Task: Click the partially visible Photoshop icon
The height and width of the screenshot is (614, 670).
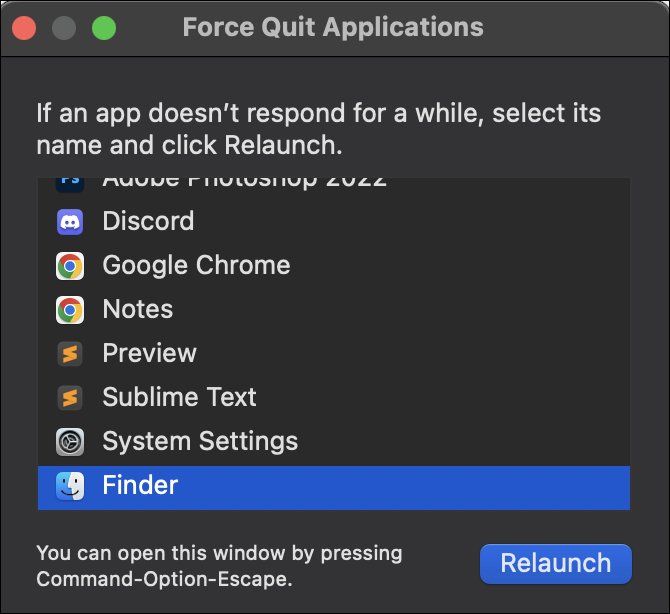Action: click(70, 185)
